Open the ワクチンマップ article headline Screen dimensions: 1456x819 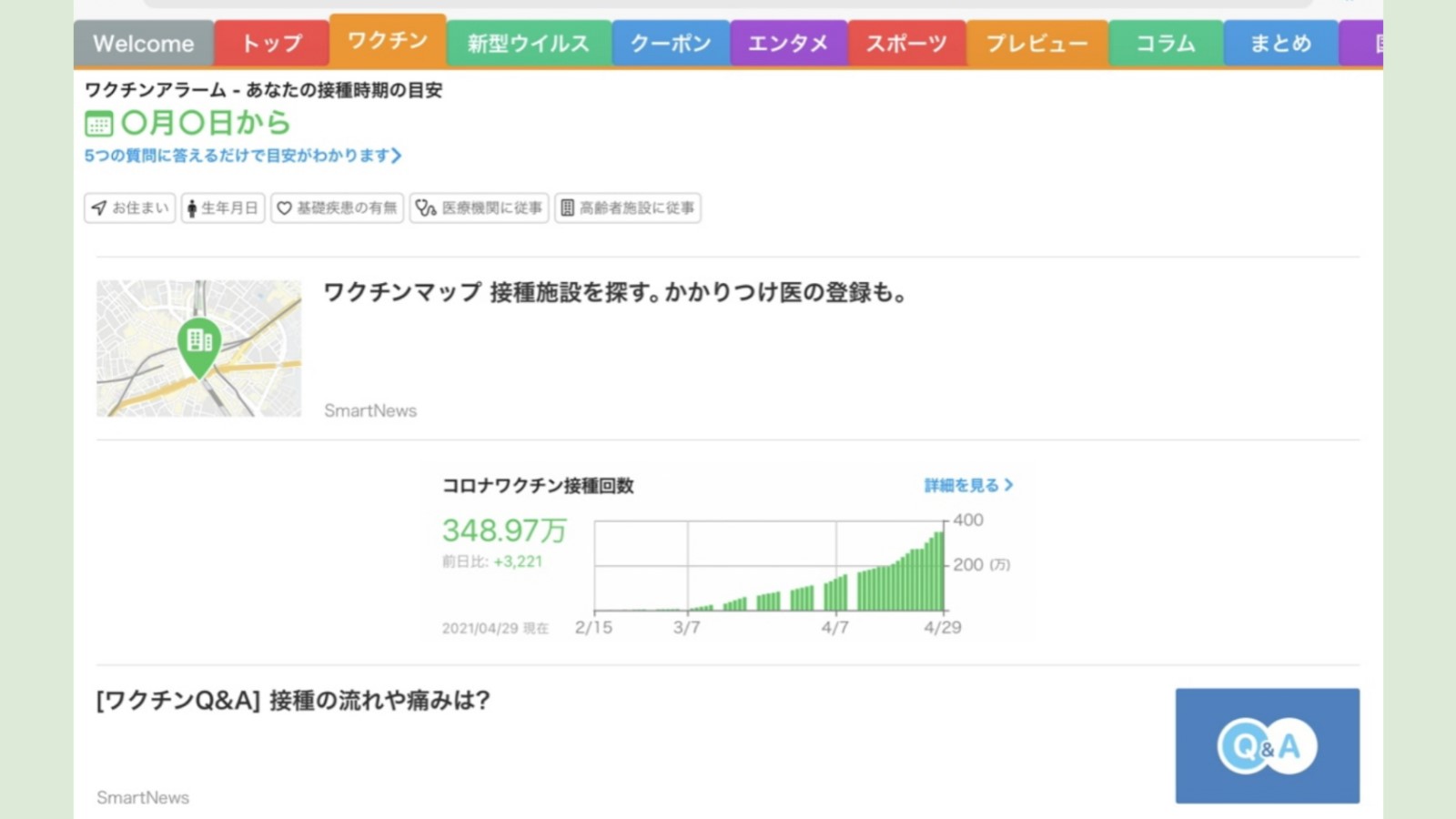(615, 293)
